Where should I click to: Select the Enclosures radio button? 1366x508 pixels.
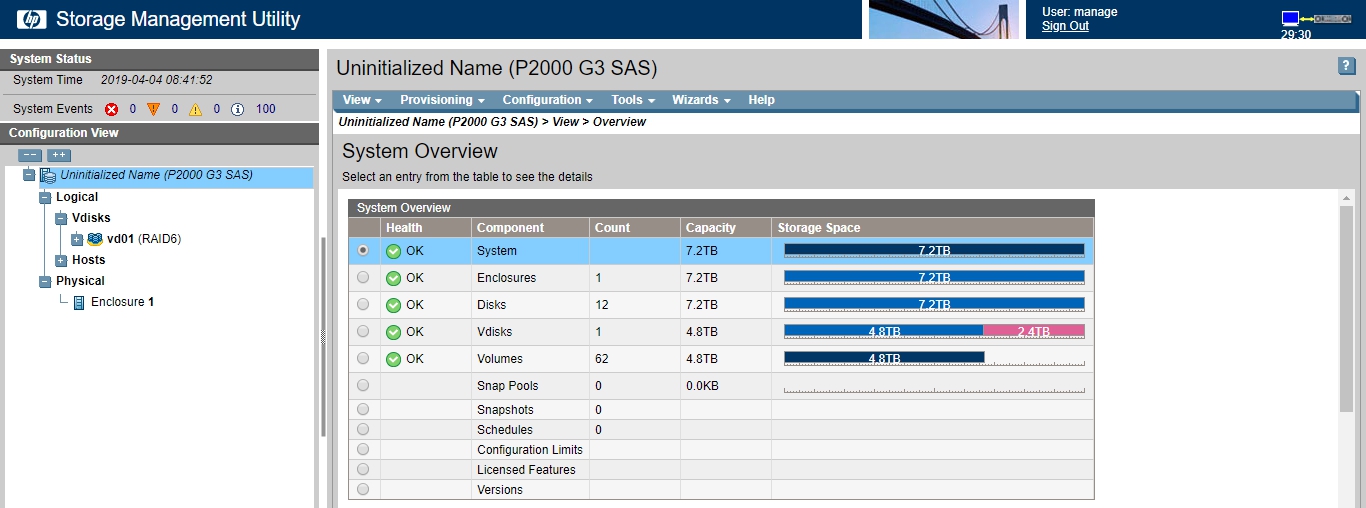coord(362,277)
